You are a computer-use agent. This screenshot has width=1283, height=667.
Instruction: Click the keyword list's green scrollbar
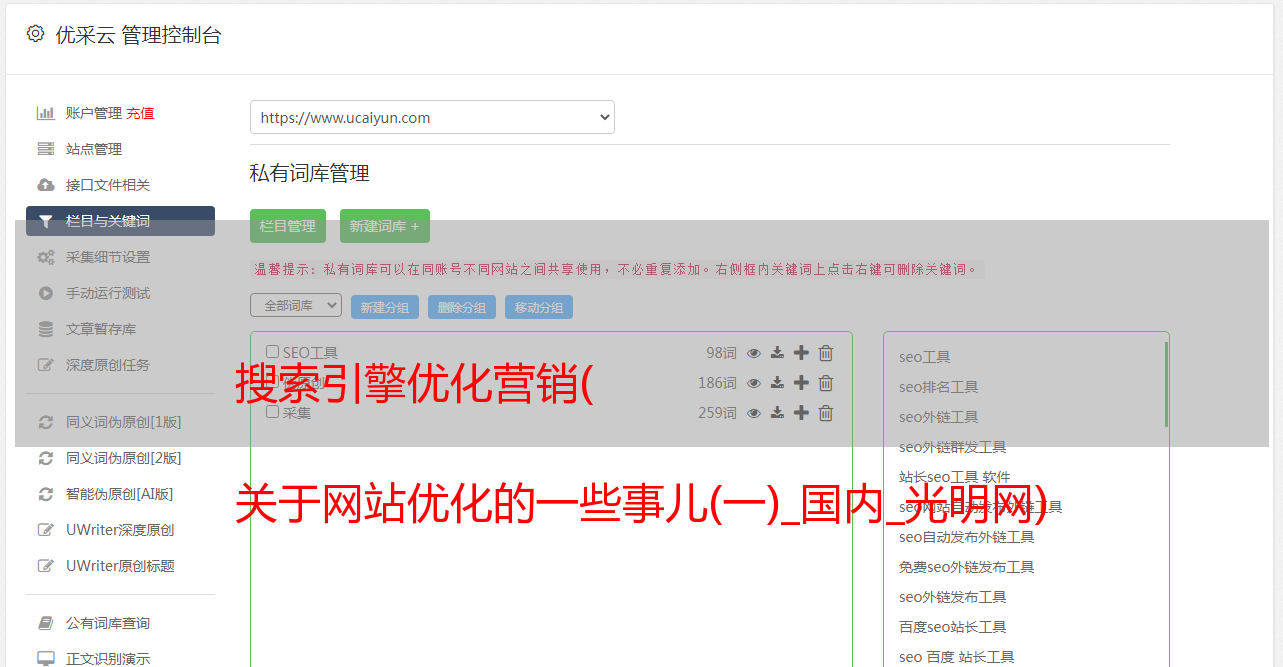point(1166,384)
